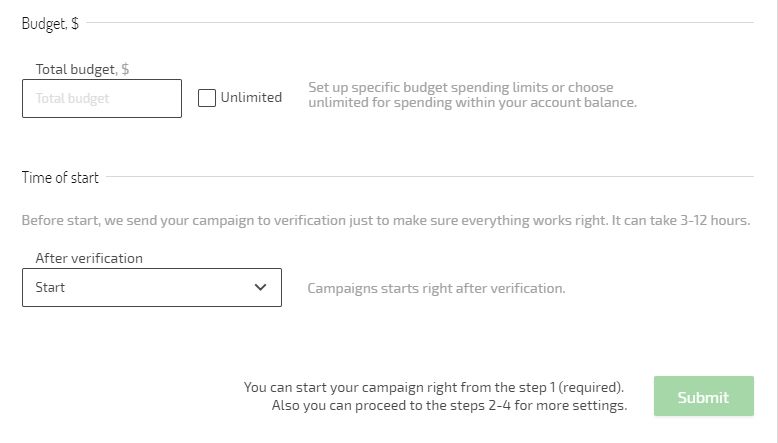The image size is (778, 443).
Task: Click the Total budget, $ field label
Action: pyautogui.click(x=82, y=69)
